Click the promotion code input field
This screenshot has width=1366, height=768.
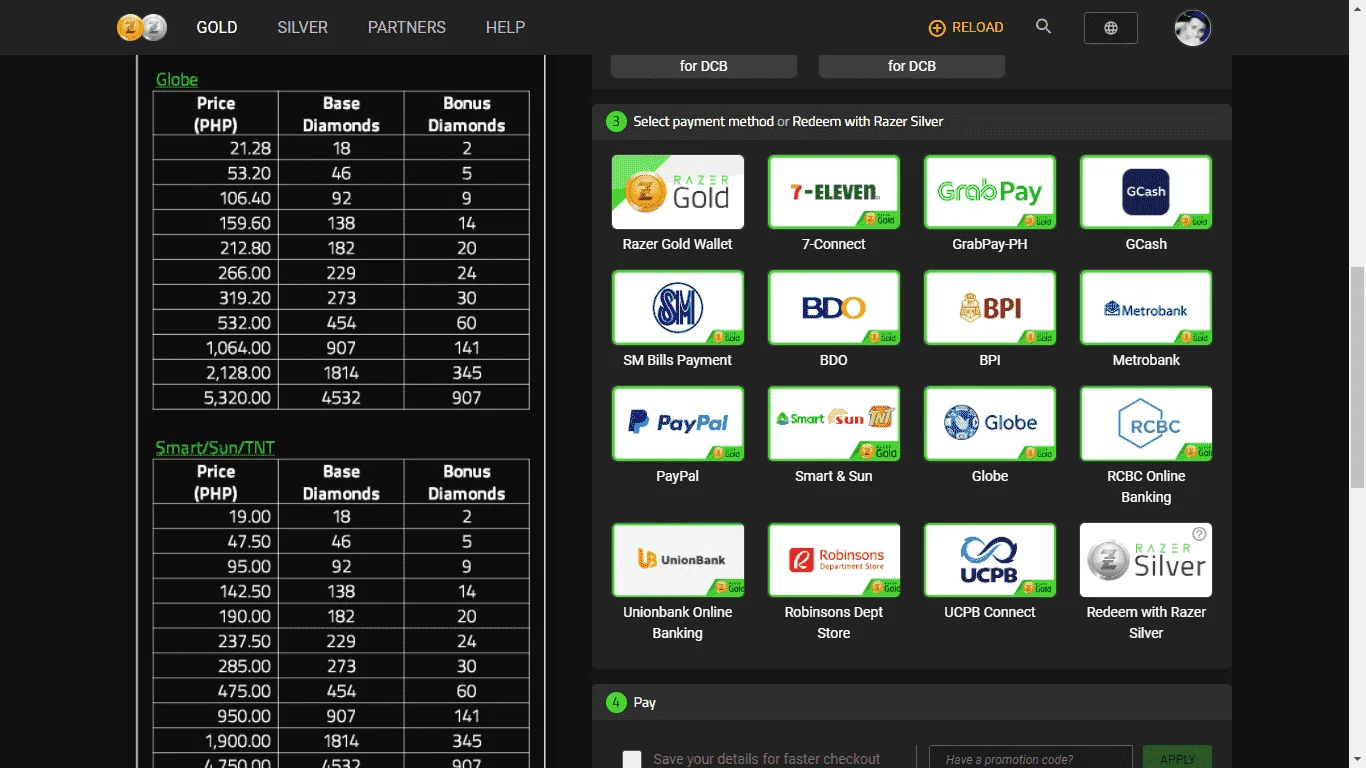[x=1031, y=758]
